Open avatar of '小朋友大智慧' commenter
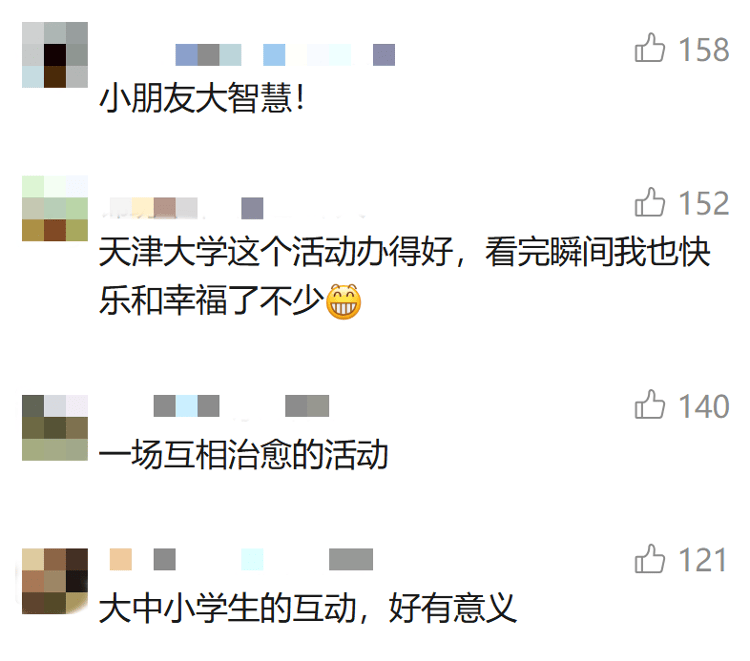 (55, 55)
